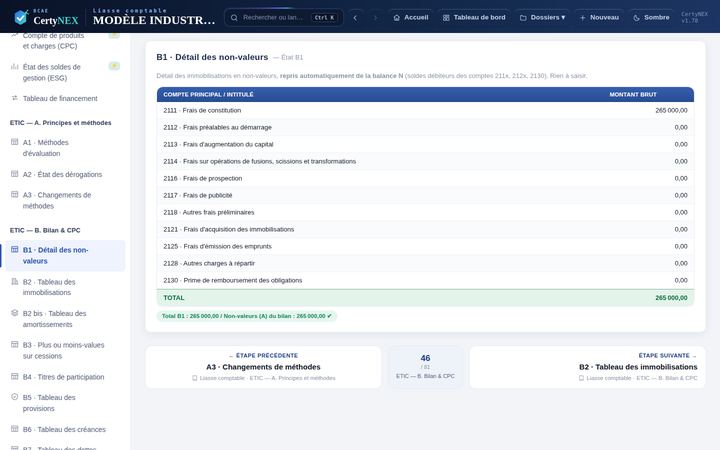This screenshot has height=450, width=720.
Task: Open Tableau de bord in the top bar
Action: point(474,17)
